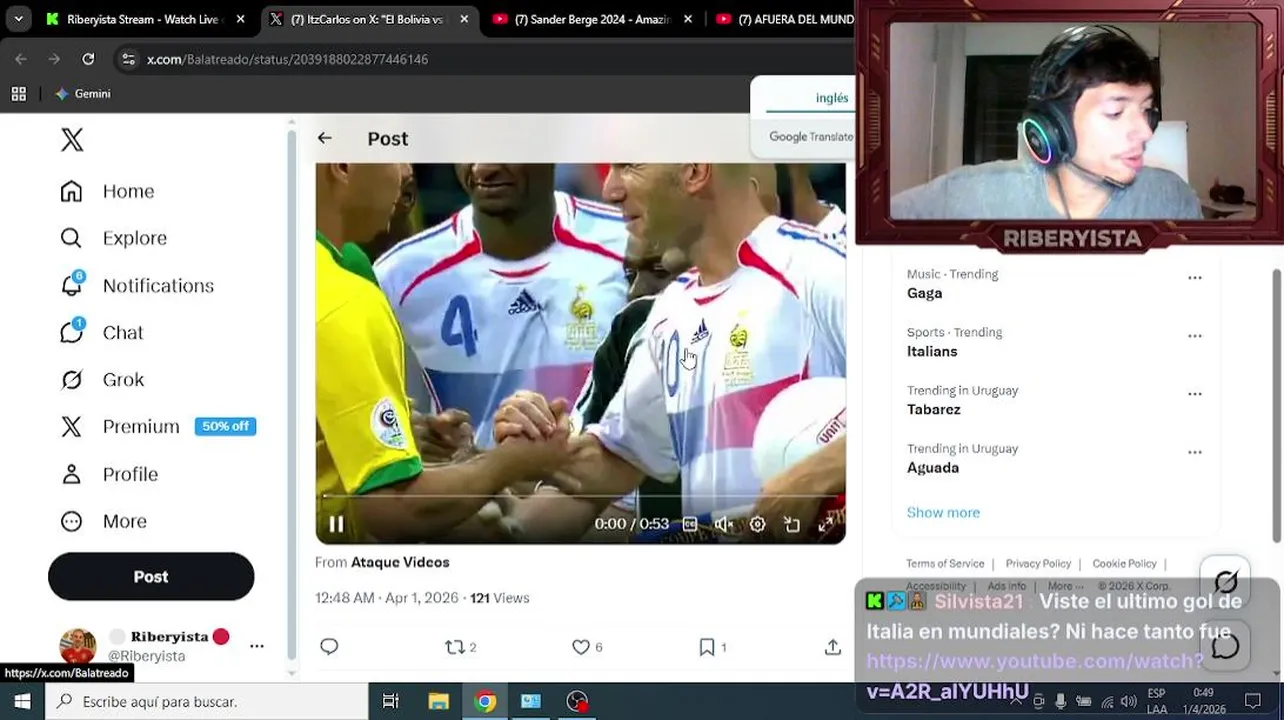Open options for Aguada trend
The height and width of the screenshot is (720, 1284).
coord(1195,452)
